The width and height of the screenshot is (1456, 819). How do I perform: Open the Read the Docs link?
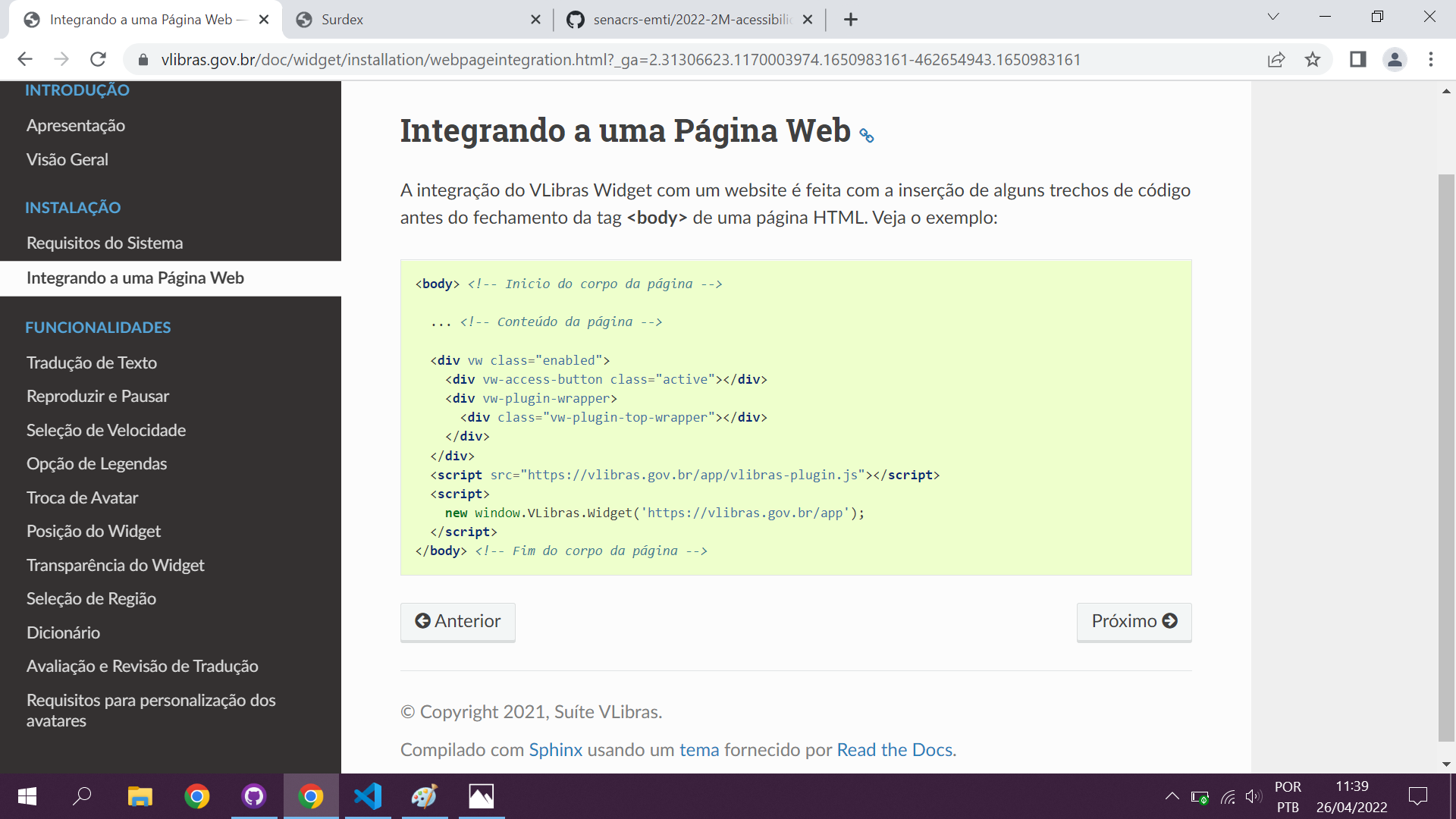click(895, 750)
